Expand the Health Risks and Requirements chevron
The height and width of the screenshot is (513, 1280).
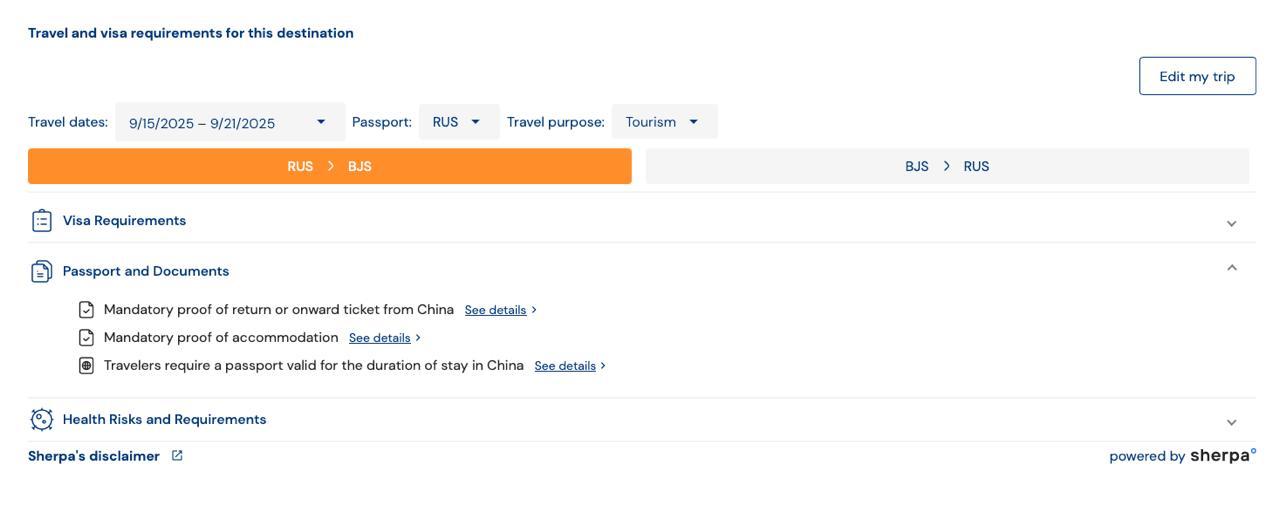coord(1231,422)
